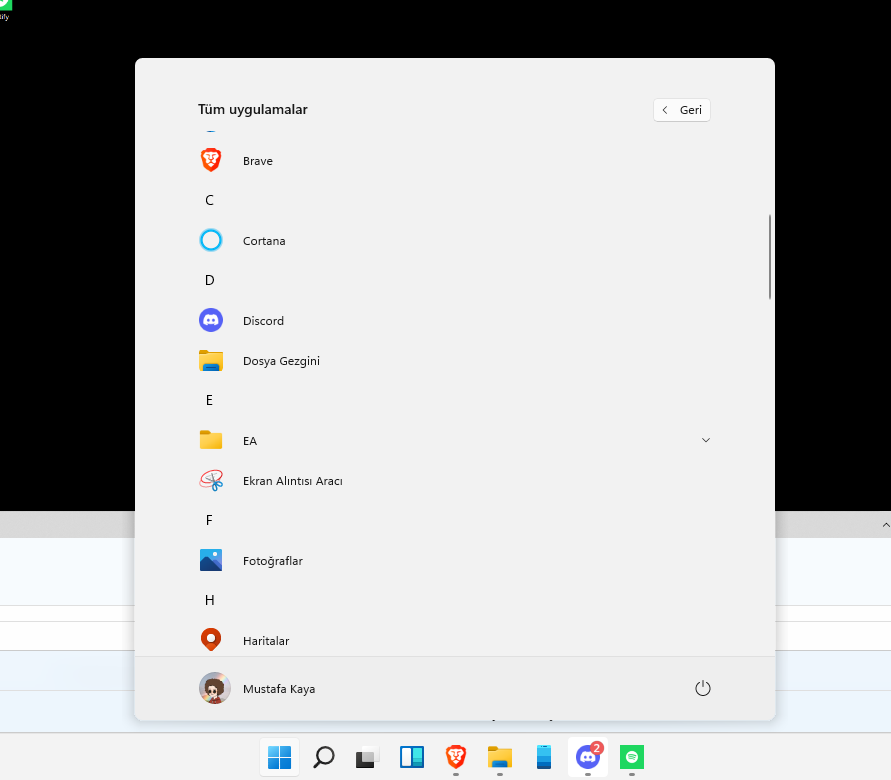The image size is (891, 780).
Task: Click the Cortana text label
Action: (x=264, y=241)
